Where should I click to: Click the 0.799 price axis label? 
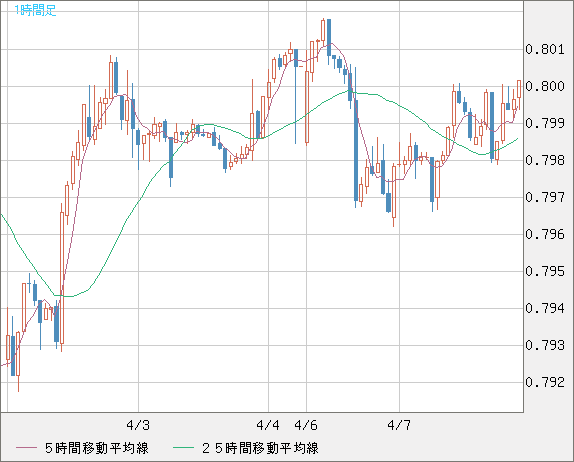click(x=545, y=123)
